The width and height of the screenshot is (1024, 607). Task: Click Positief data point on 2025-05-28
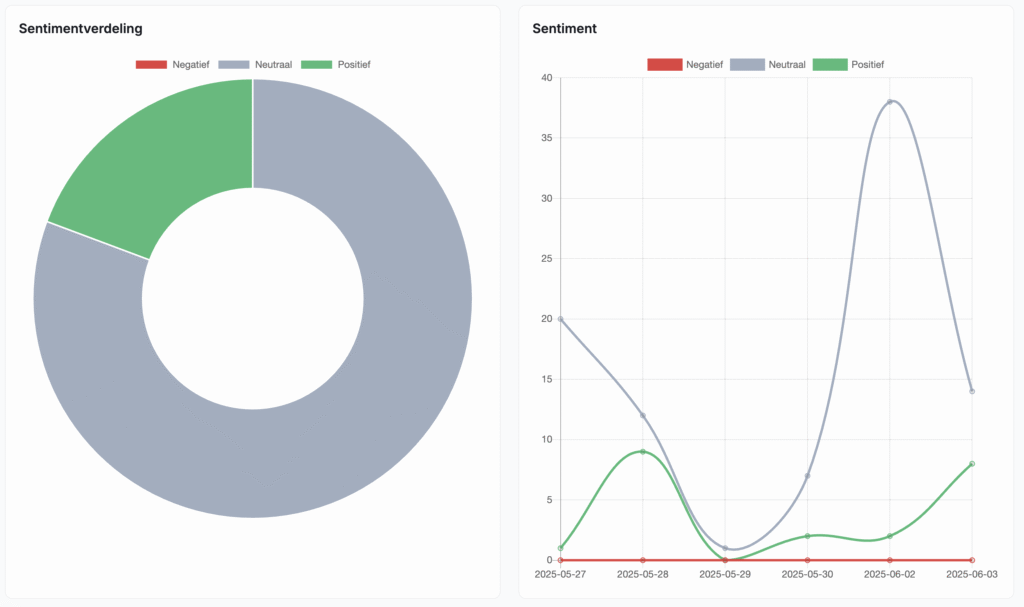(643, 451)
